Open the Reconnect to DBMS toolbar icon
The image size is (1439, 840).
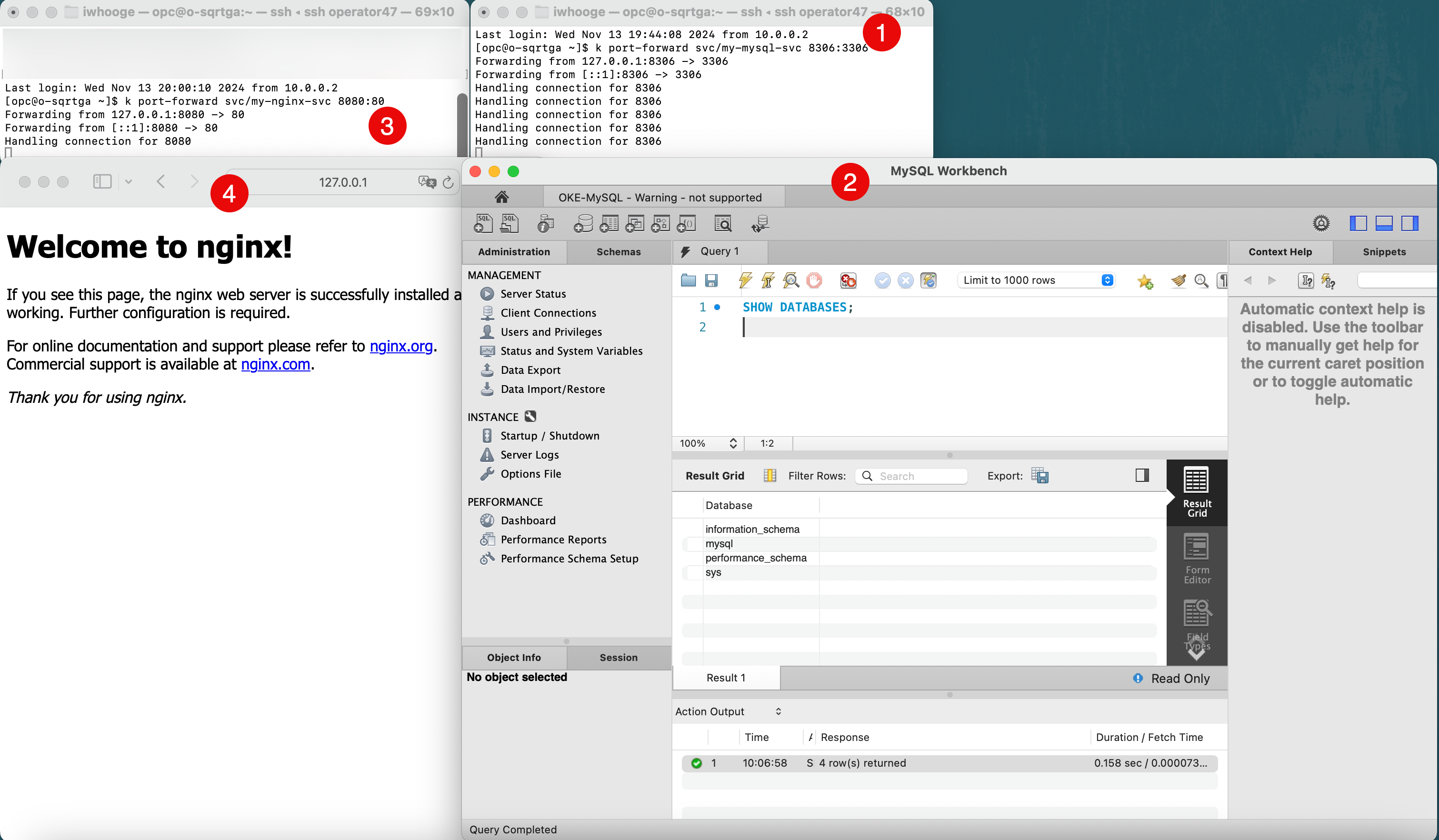(760, 224)
